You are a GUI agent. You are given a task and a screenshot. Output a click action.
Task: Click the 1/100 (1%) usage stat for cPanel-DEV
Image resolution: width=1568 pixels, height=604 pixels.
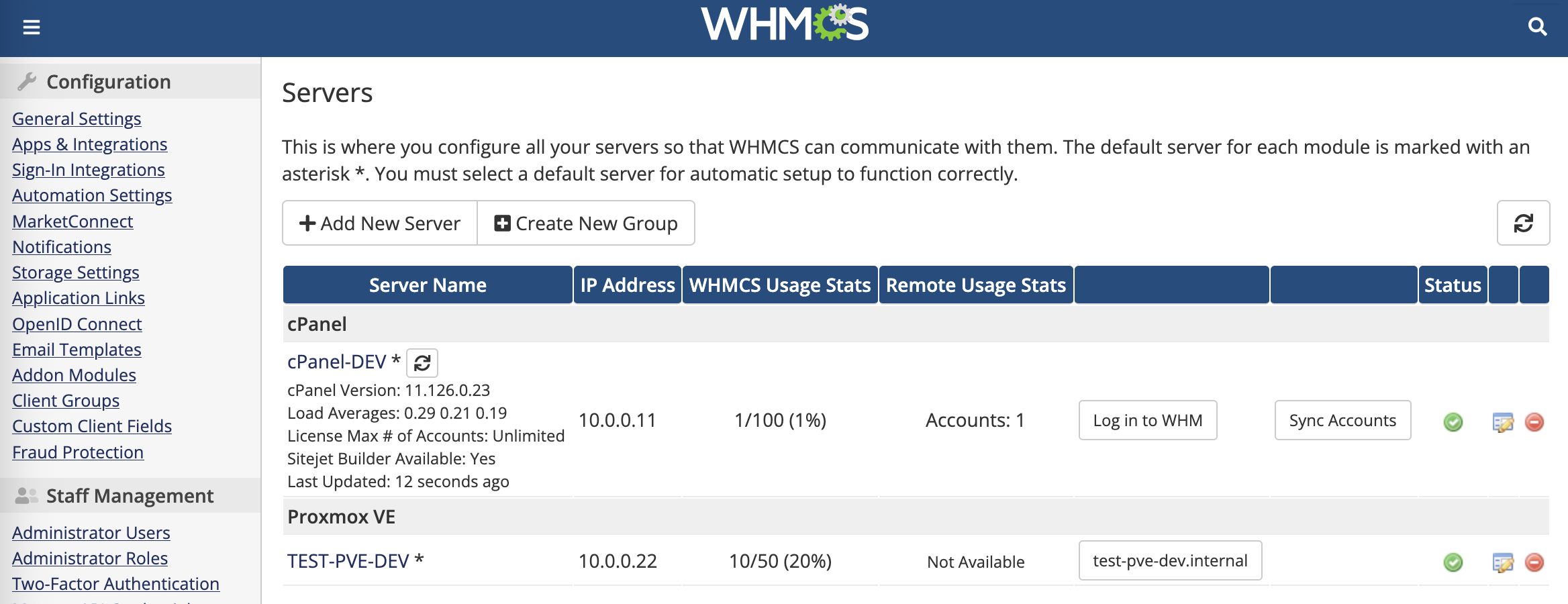pos(780,421)
